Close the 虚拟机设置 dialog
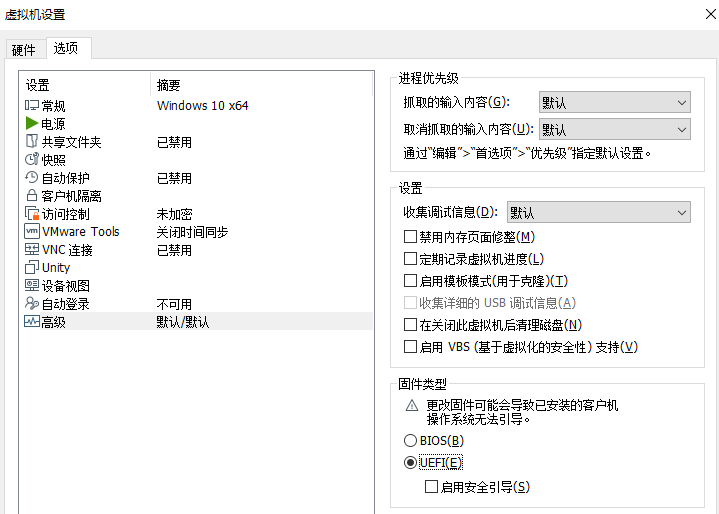 tap(710, 14)
